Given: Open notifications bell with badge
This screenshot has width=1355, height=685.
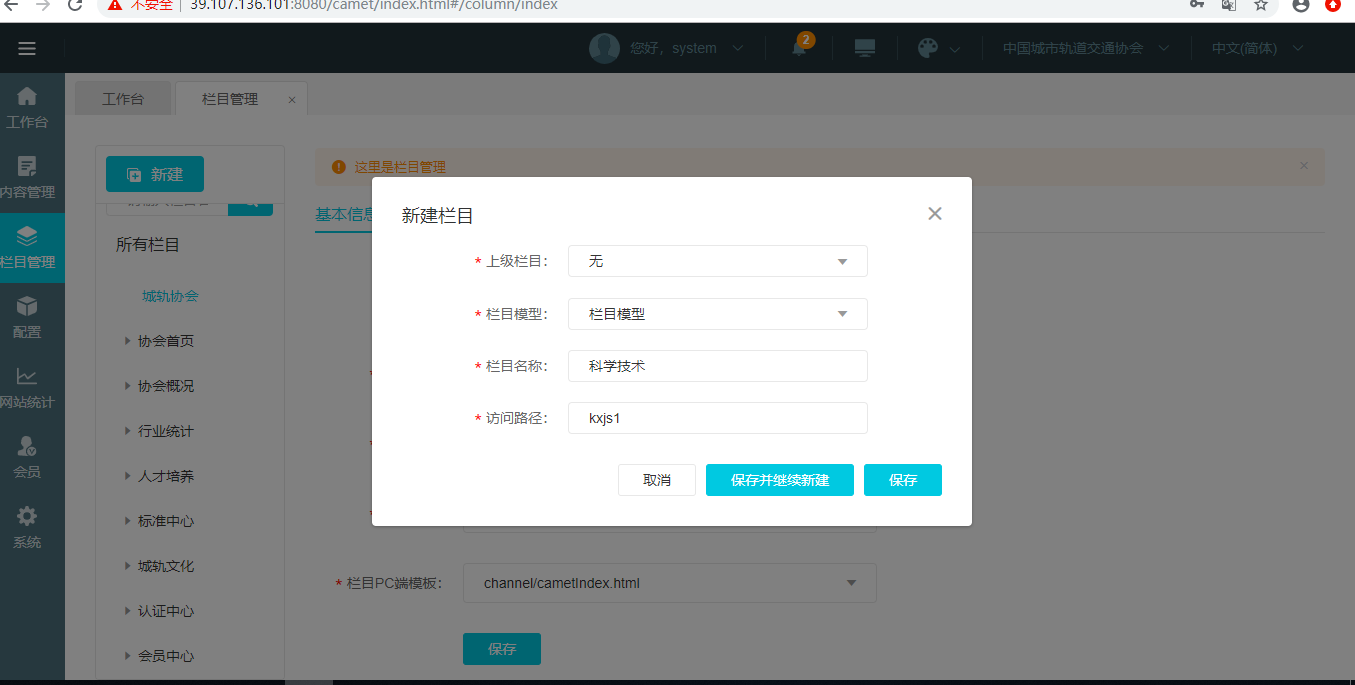Looking at the screenshot, I should coord(799,47).
